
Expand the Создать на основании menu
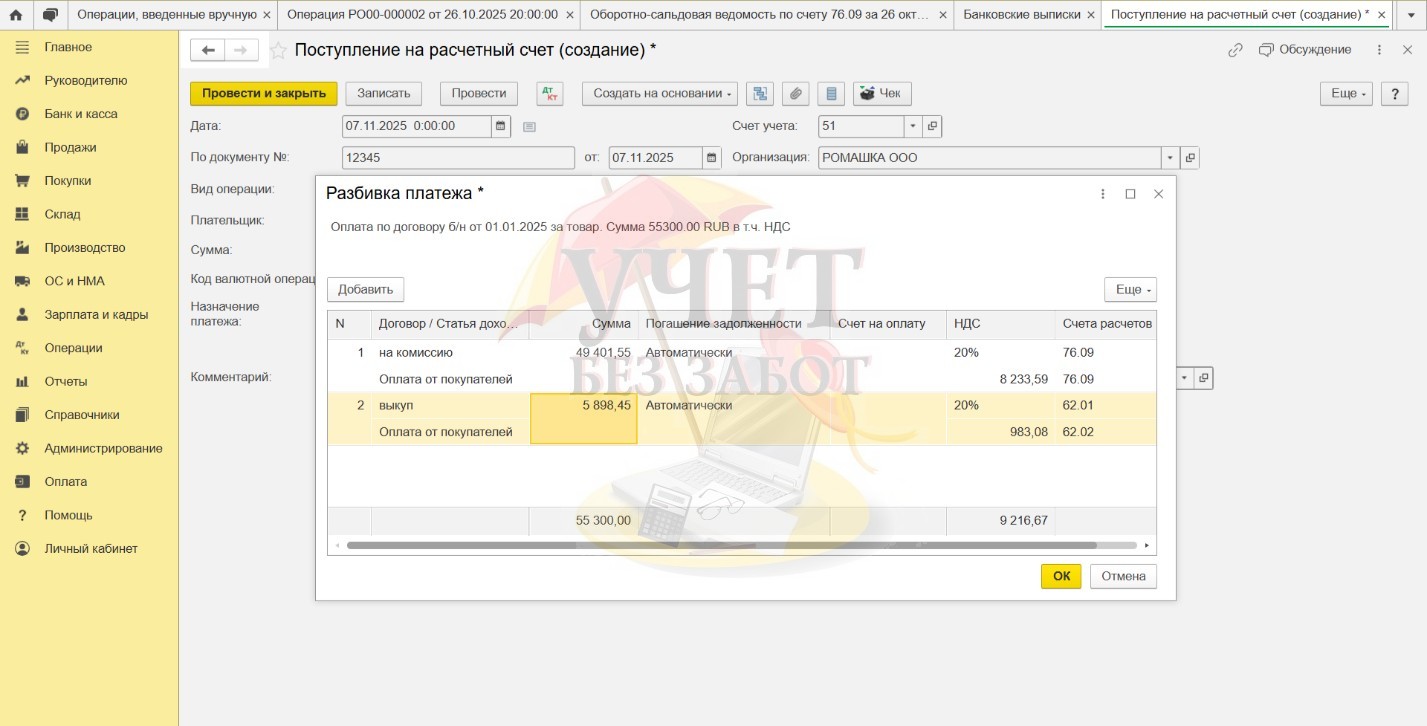click(660, 93)
